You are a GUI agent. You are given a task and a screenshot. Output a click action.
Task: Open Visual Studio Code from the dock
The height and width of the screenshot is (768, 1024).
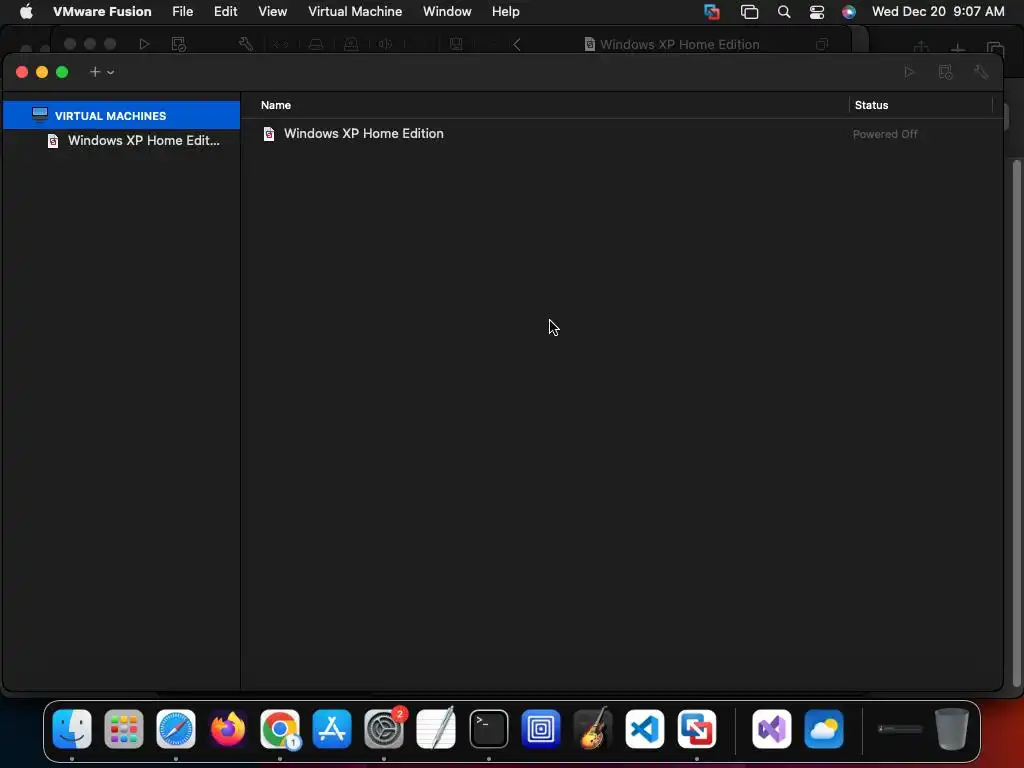coord(645,729)
